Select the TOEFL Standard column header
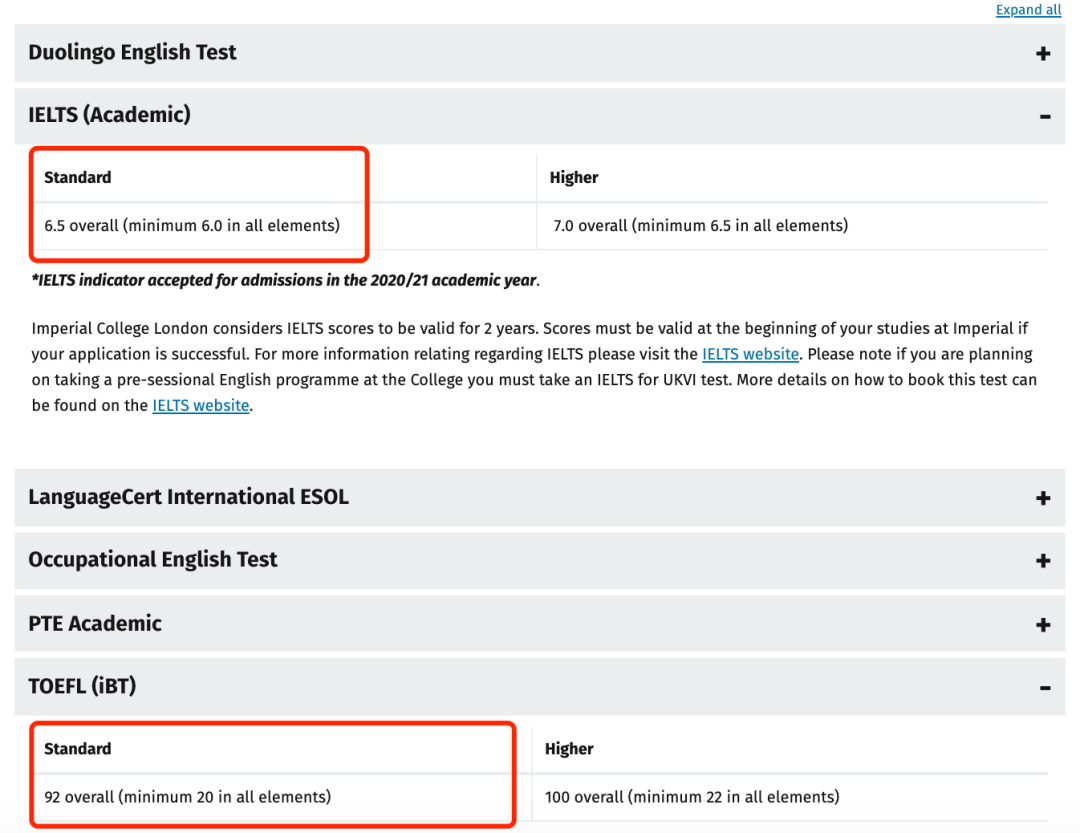Screen dimensions: 1080x833 pos(78,749)
